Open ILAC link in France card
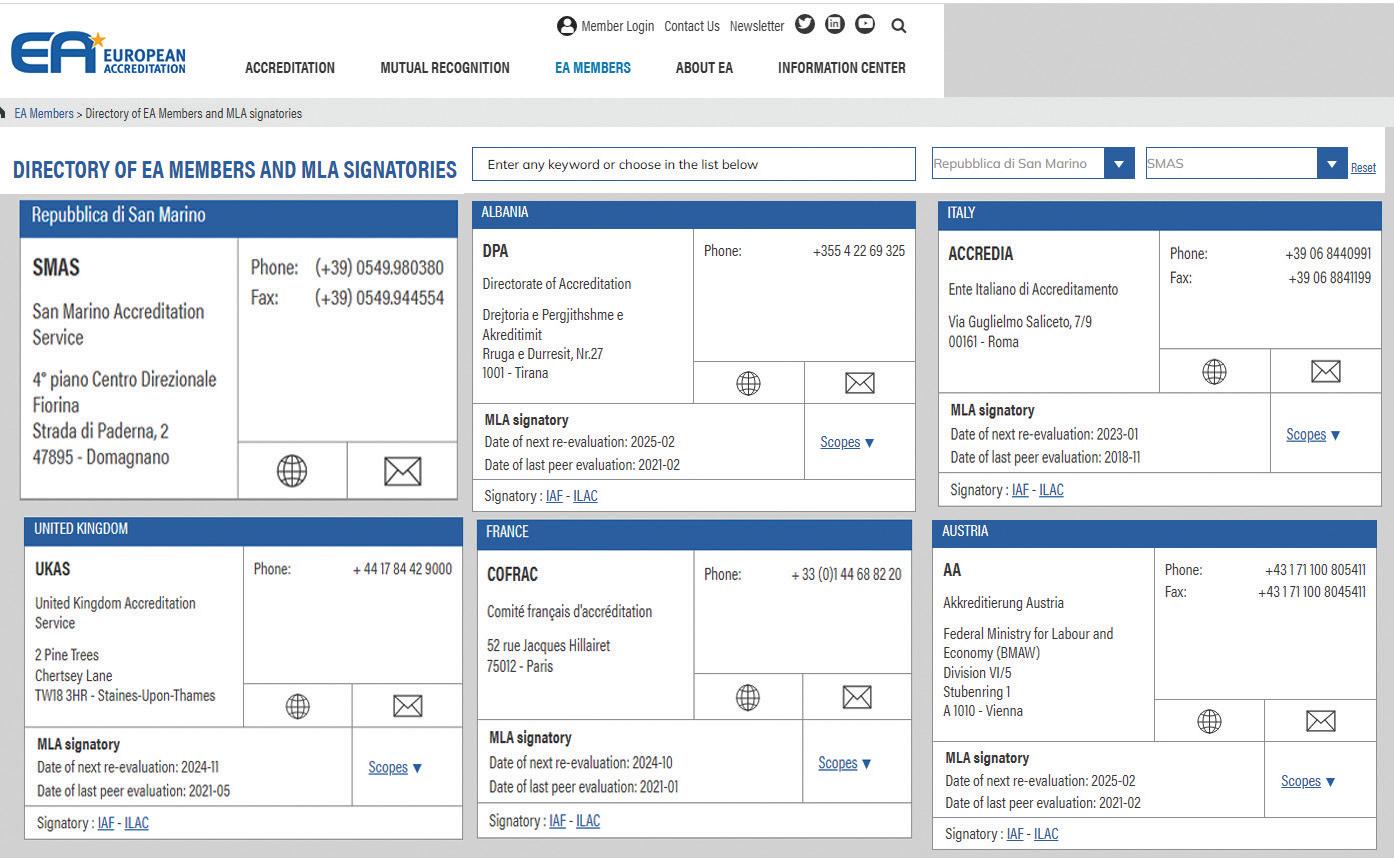Viewport: 1394px width, 858px height. (588, 821)
